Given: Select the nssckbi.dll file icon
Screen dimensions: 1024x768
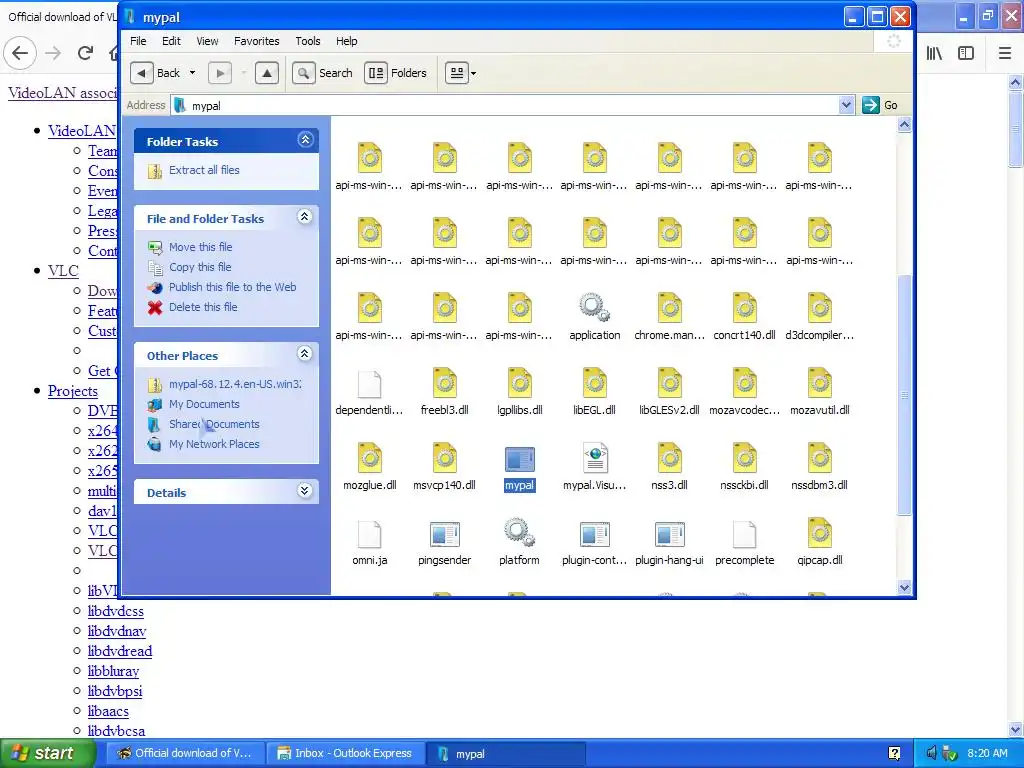Looking at the screenshot, I should tap(744, 458).
